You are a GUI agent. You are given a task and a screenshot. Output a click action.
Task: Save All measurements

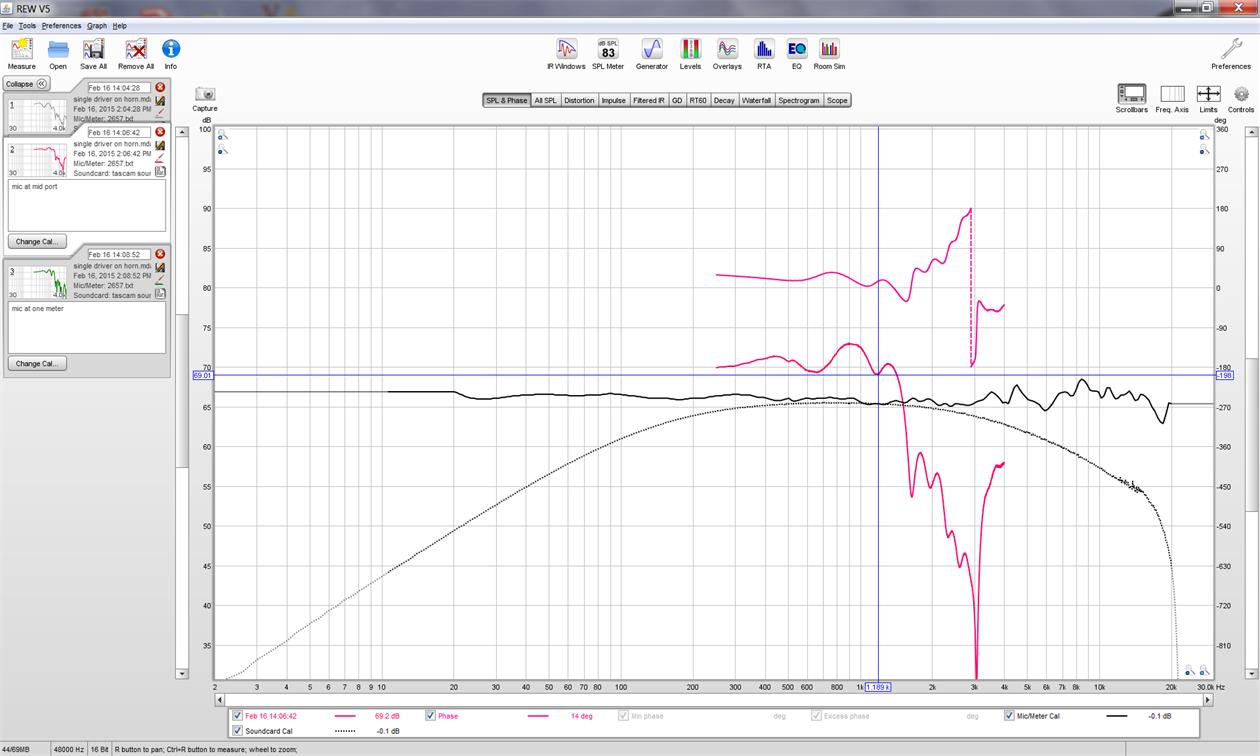click(94, 54)
